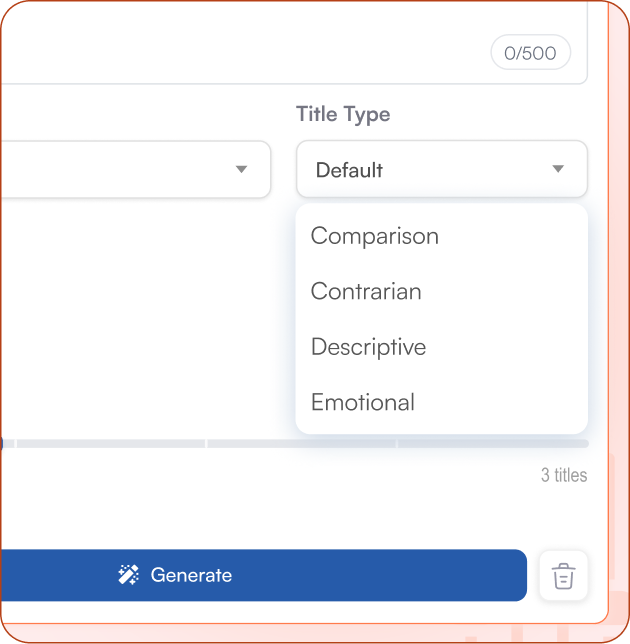Click the 0/500 character counter
This screenshot has height=644, width=630.
tap(530, 53)
